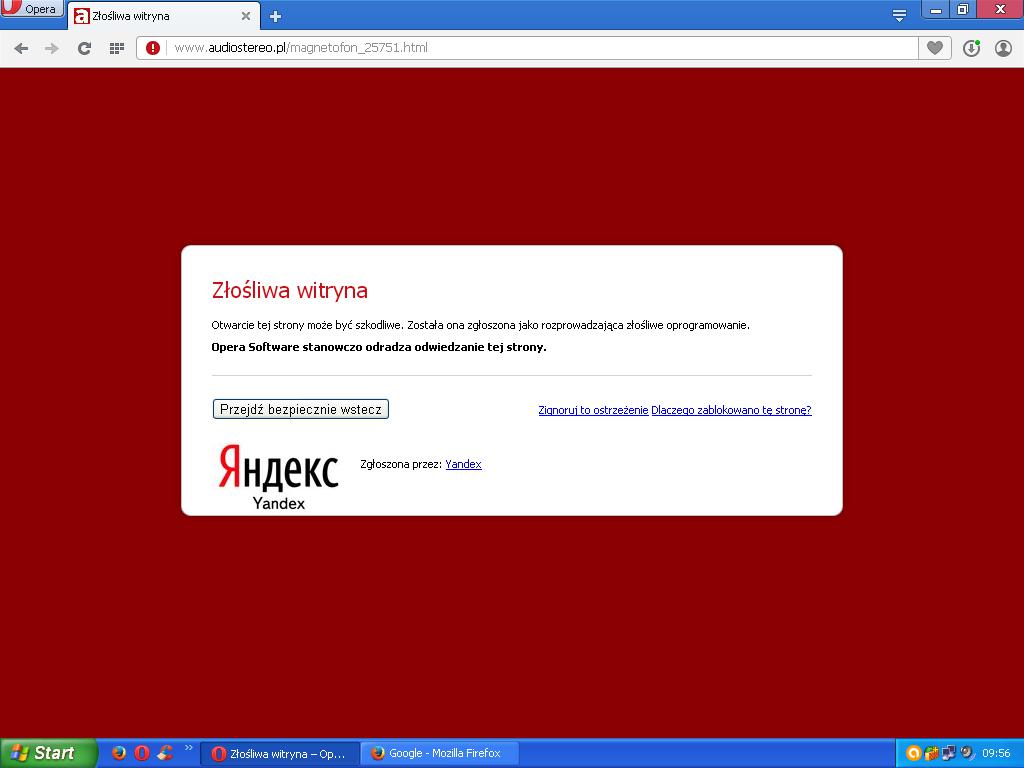
Task: Click the orange Avast tray icon
Action: click(914, 754)
